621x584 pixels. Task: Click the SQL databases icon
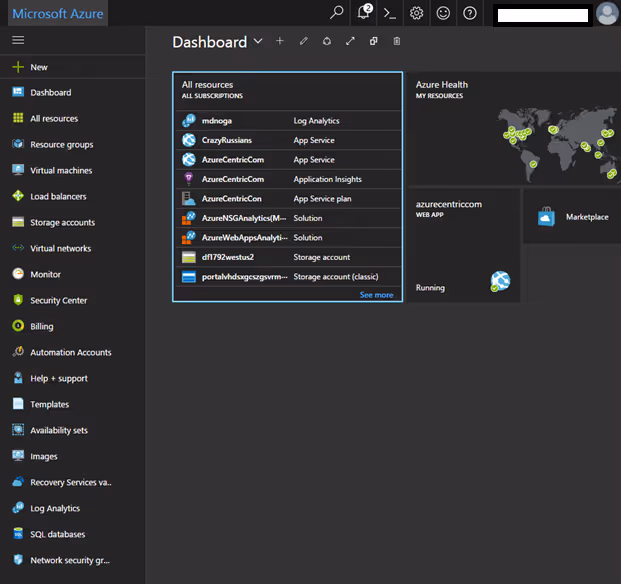click(x=18, y=533)
